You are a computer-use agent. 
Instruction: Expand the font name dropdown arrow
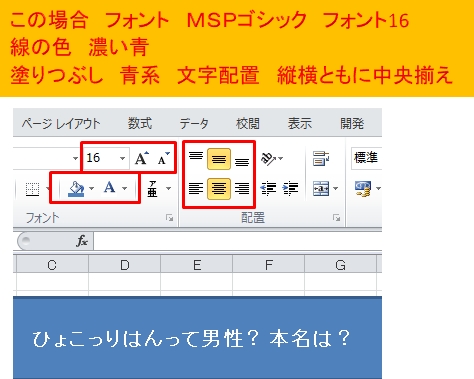coord(76,158)
